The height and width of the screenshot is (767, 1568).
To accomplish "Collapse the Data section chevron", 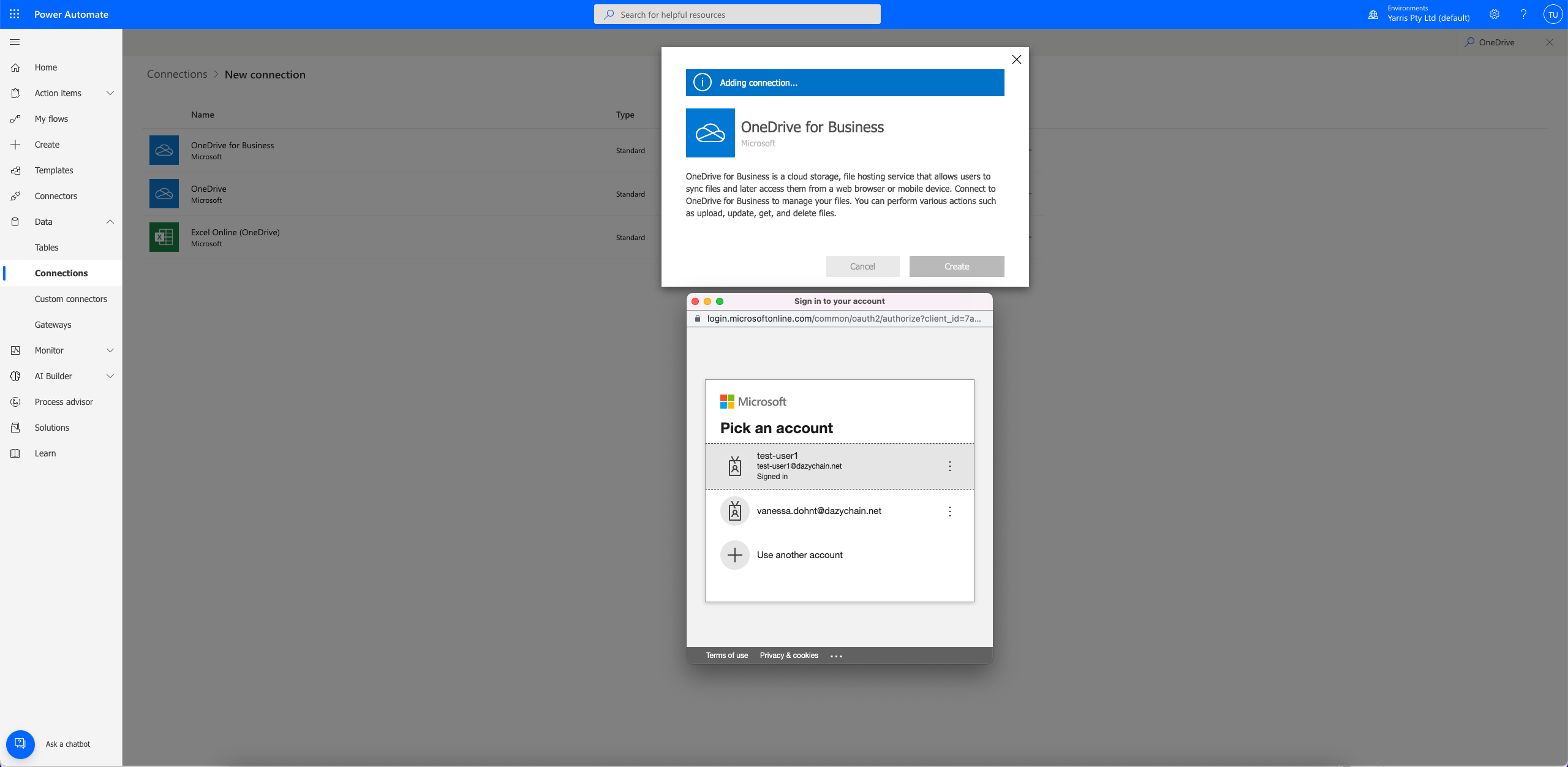I will tap(110, 222).
